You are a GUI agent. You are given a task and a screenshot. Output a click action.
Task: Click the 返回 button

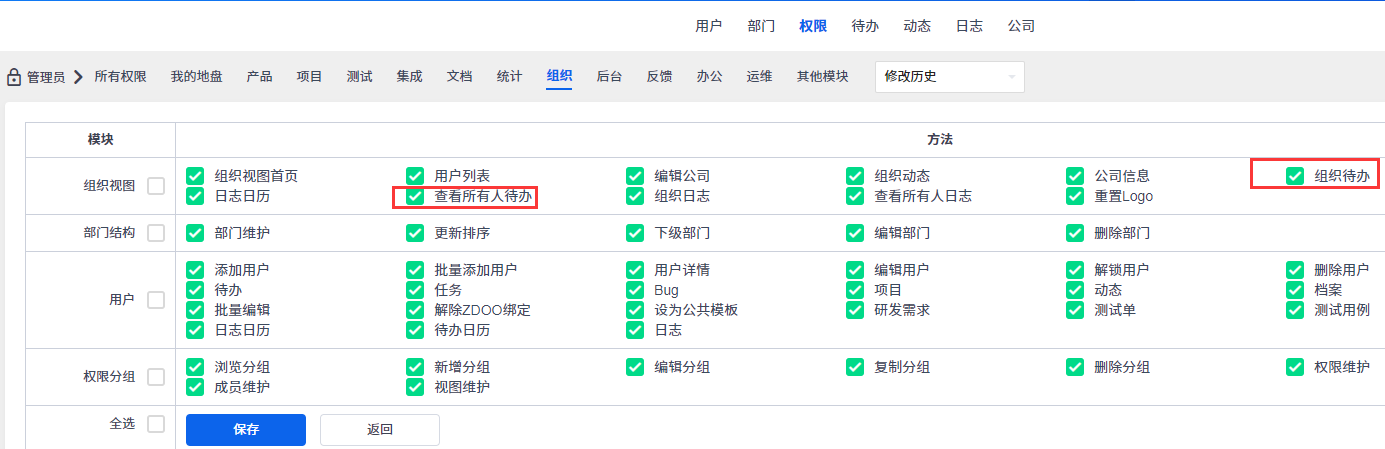(380, 430)
